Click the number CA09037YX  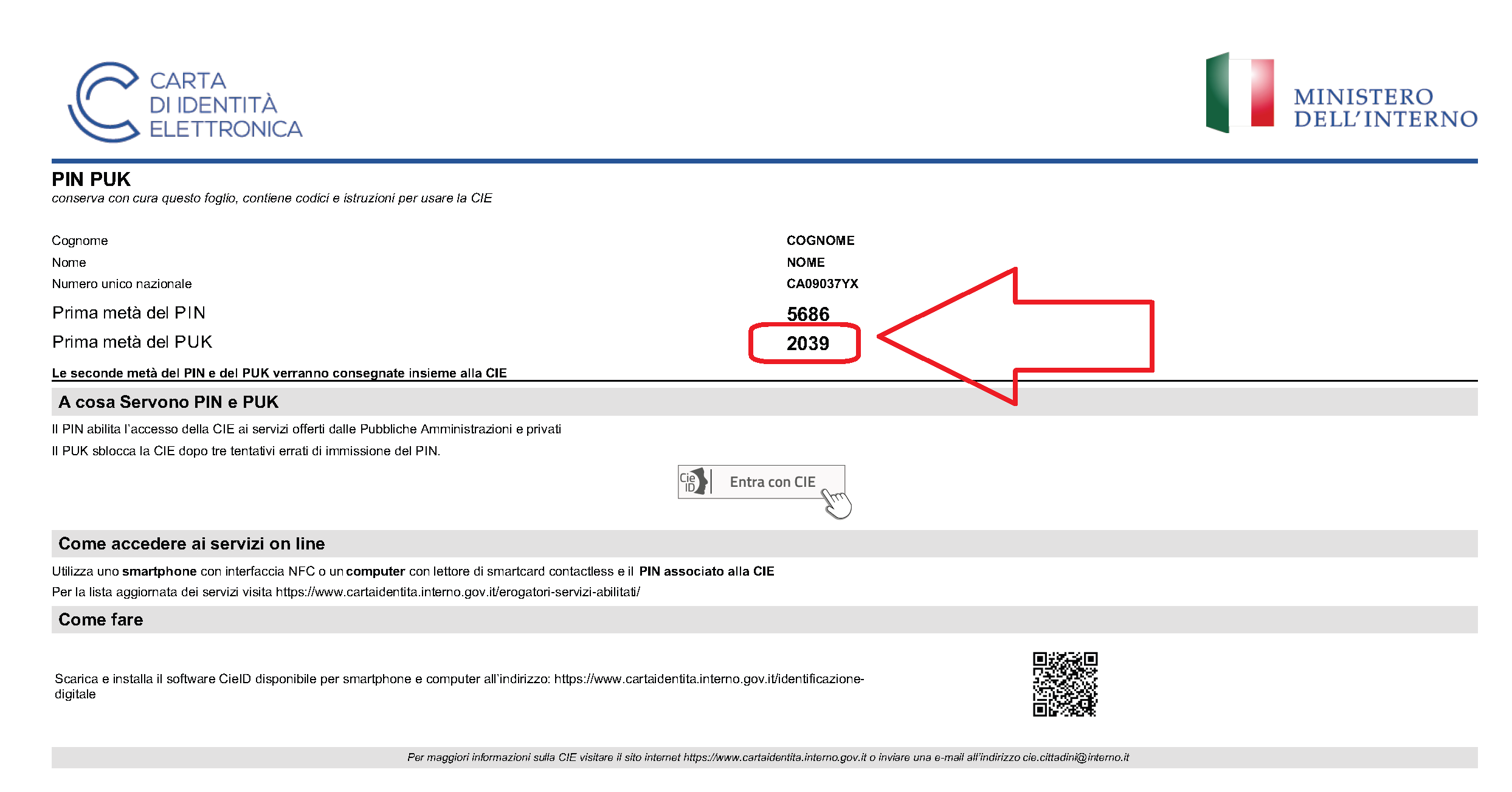(x=822, y=284)
